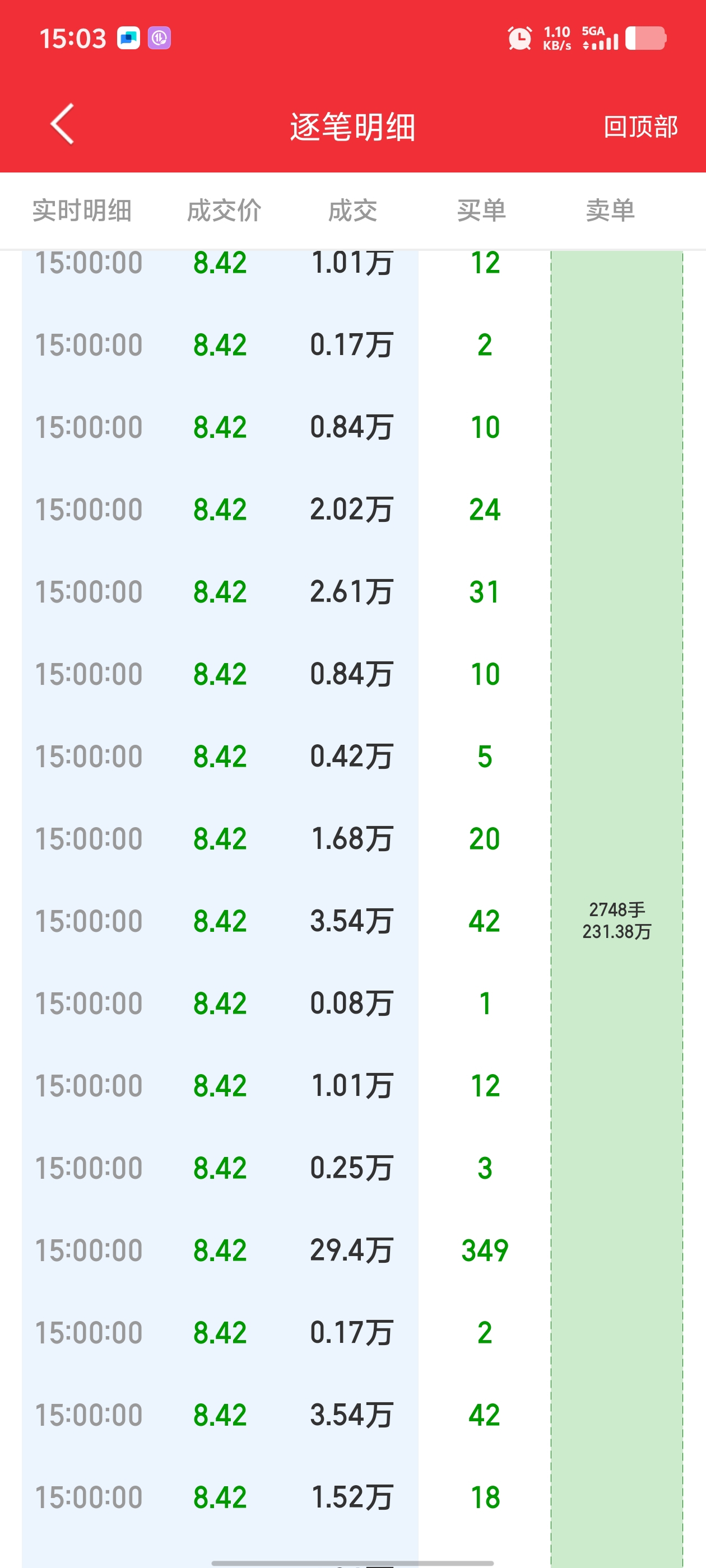Tap the 5GA signal strength icon
The image size is (706, 1568).
[600, 38]
